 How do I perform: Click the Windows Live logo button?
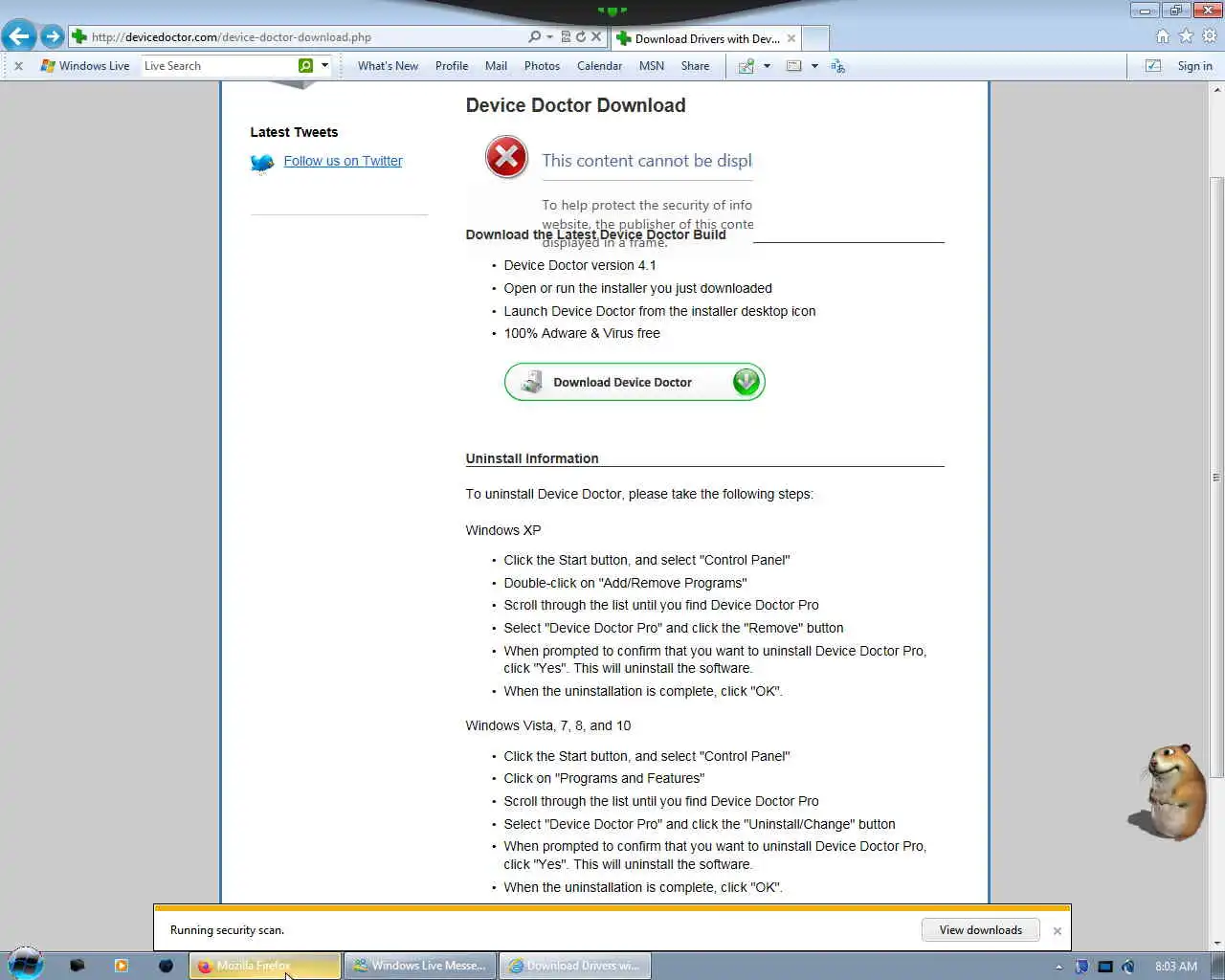click(x=85, y=66)
